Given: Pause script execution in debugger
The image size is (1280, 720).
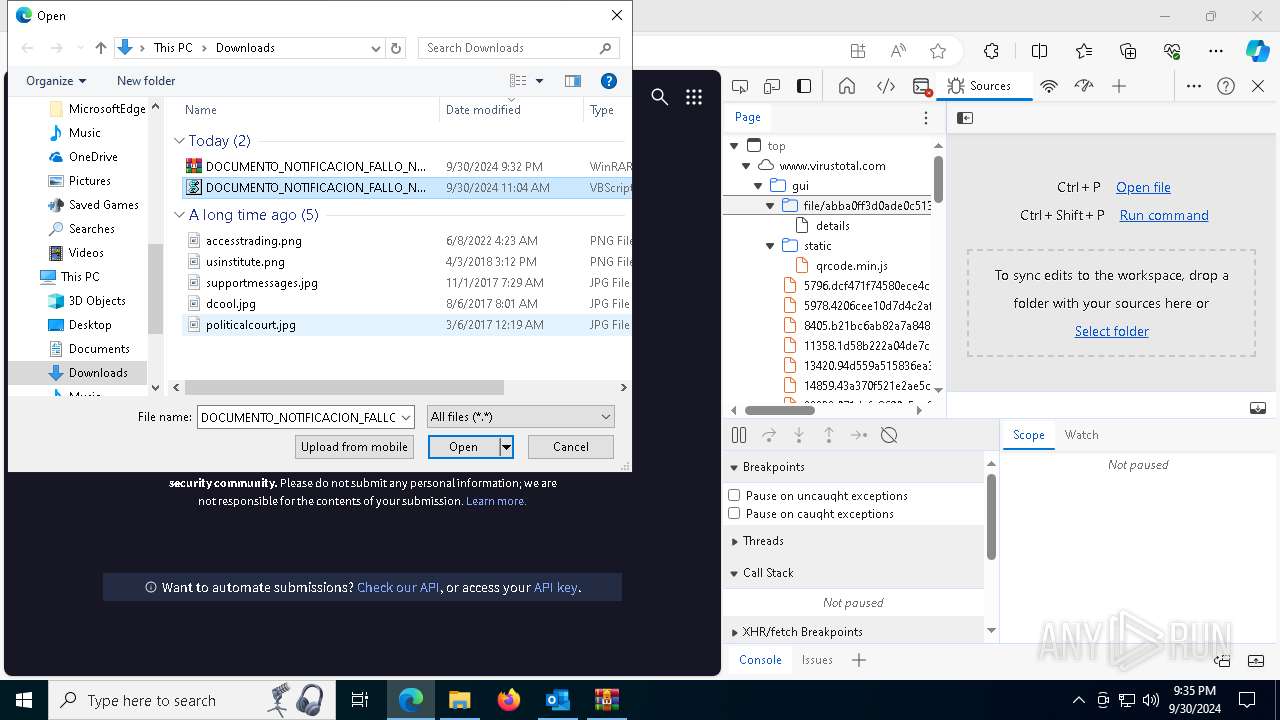Looking at the screenshot, I should [x=739, y=435].
